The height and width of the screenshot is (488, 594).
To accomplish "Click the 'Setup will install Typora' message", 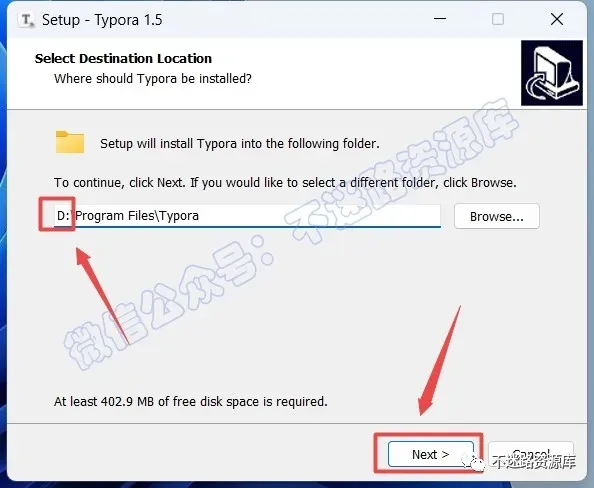I will pyautogui.click(x=240, y=144).
